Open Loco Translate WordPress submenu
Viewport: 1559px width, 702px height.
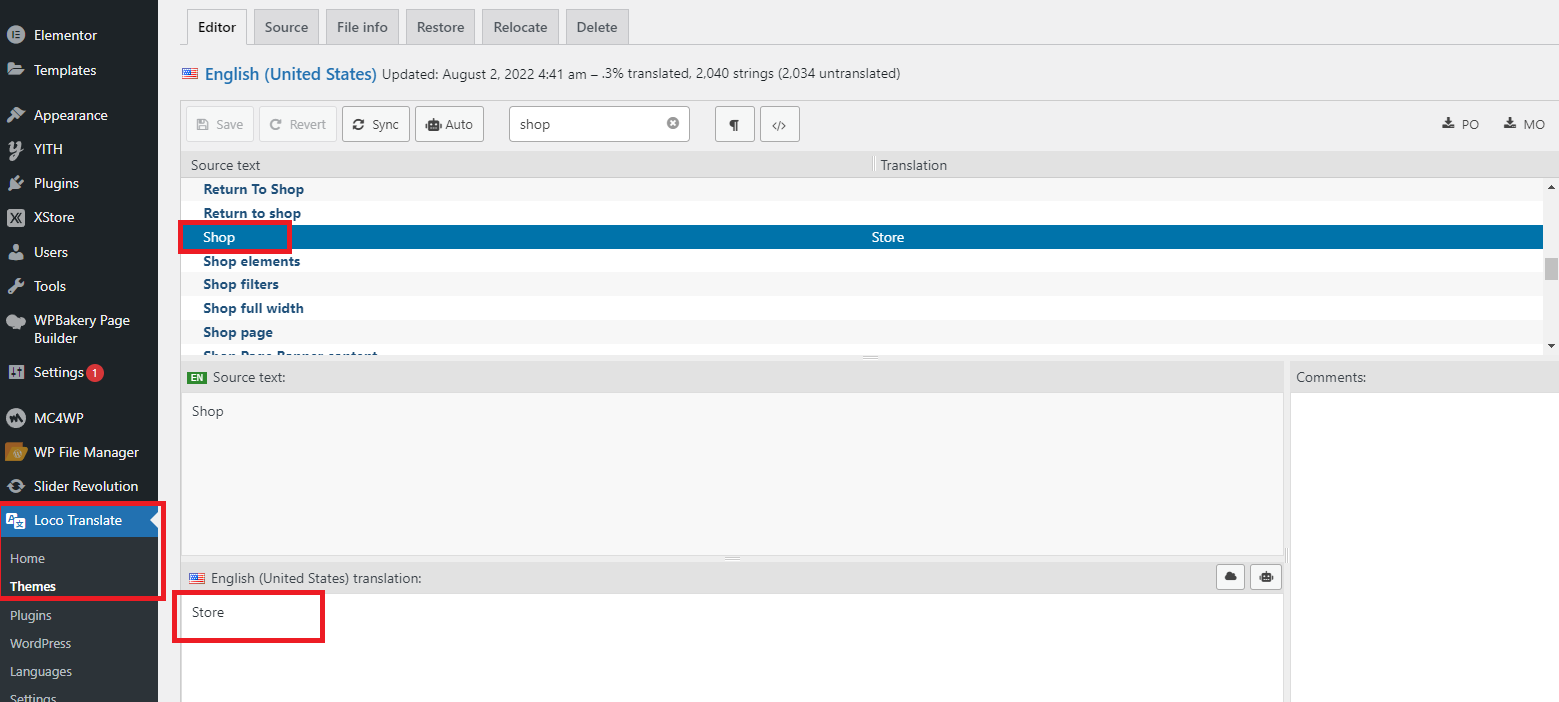tap(40, 643)
